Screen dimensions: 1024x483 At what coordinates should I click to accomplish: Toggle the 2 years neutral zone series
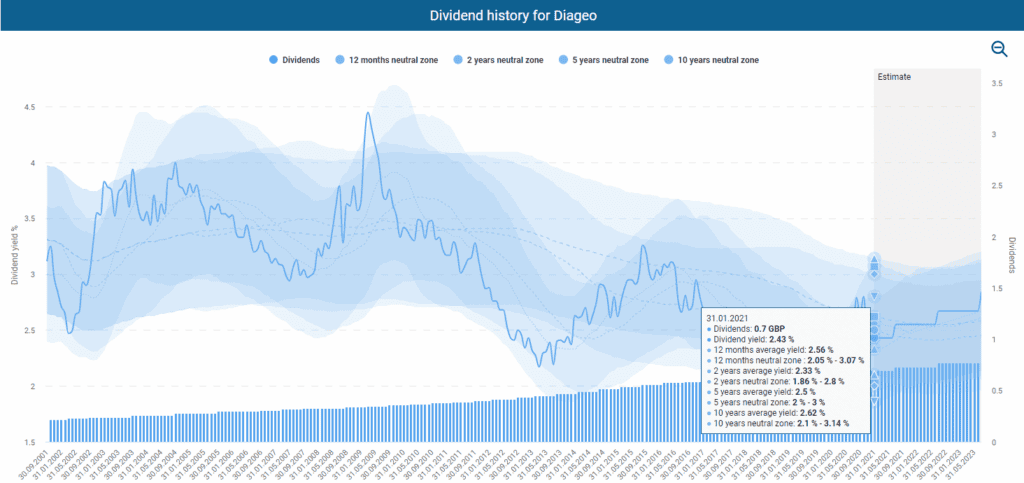coord(498,60)
